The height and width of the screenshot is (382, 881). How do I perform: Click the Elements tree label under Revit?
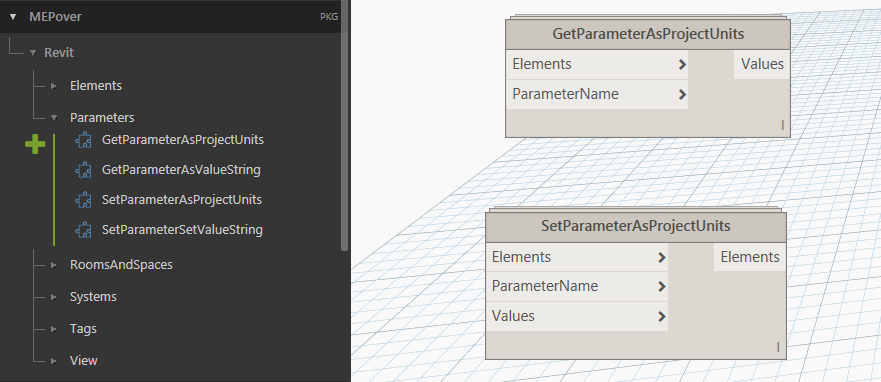tap(96, 86)
